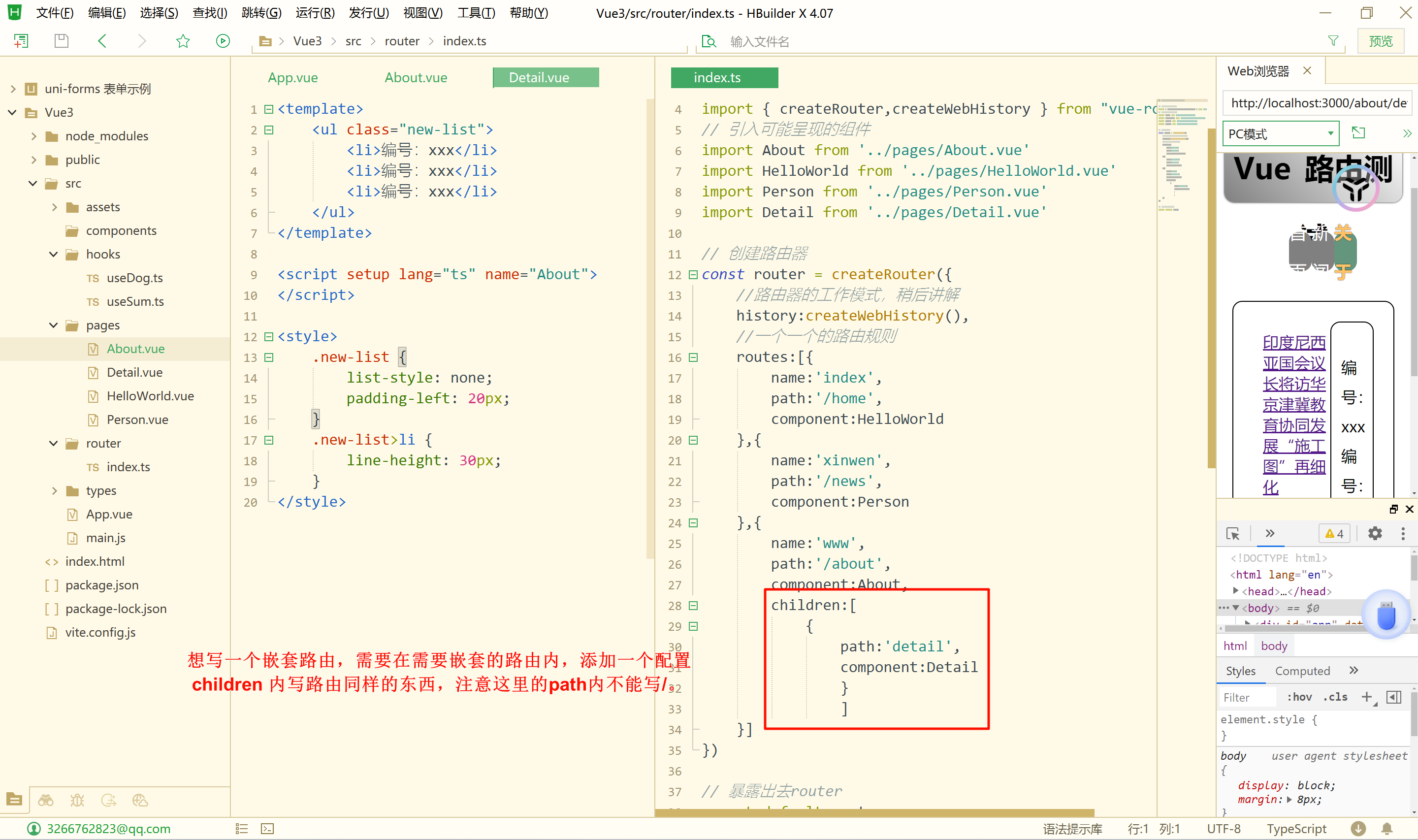
Task: Switch to the About.vue editor tab
Action: coord(416,77)
